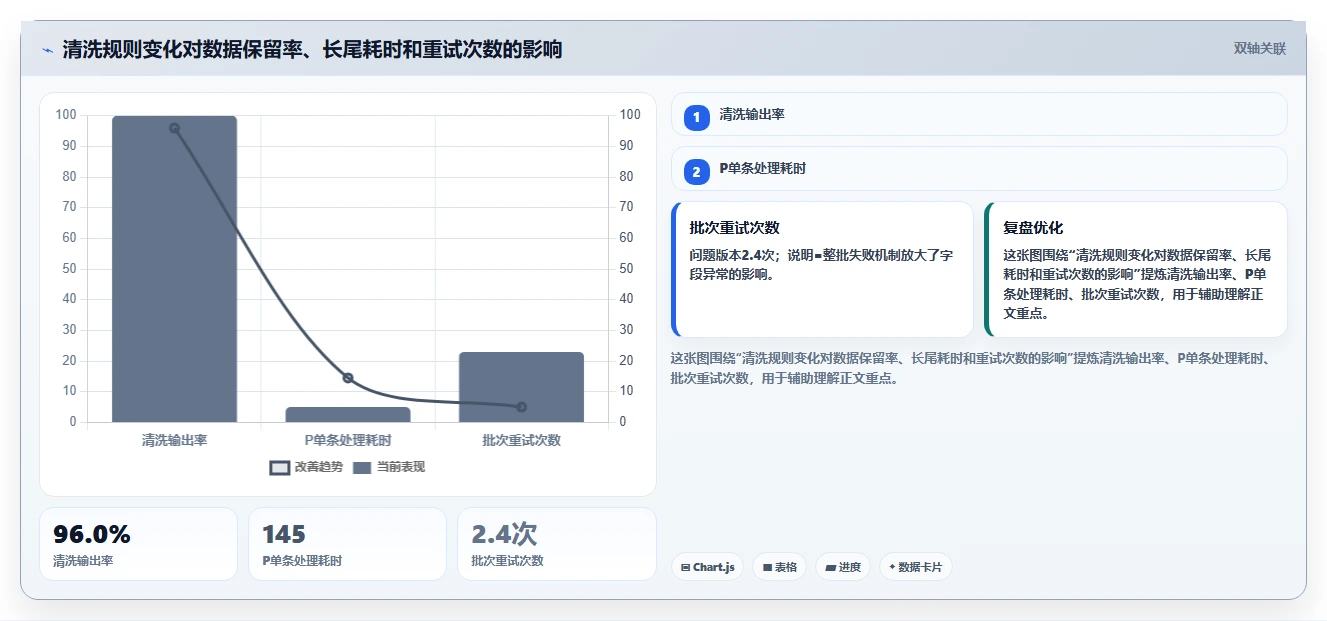Click the 批次重试次数 bar in the chart
The width and height of the screenshot is (1327, 621).
[x=521, y=387]
